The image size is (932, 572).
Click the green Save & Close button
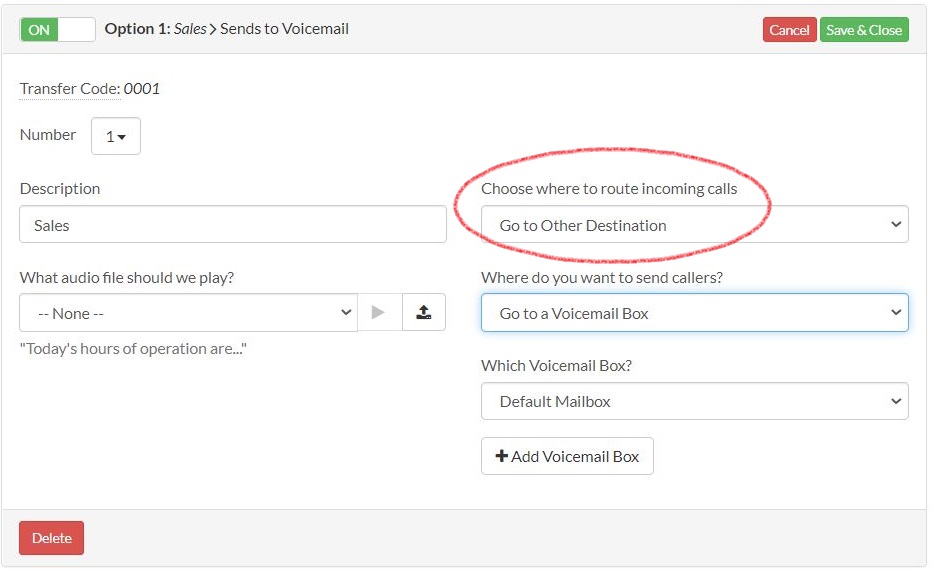coord(864,30)
